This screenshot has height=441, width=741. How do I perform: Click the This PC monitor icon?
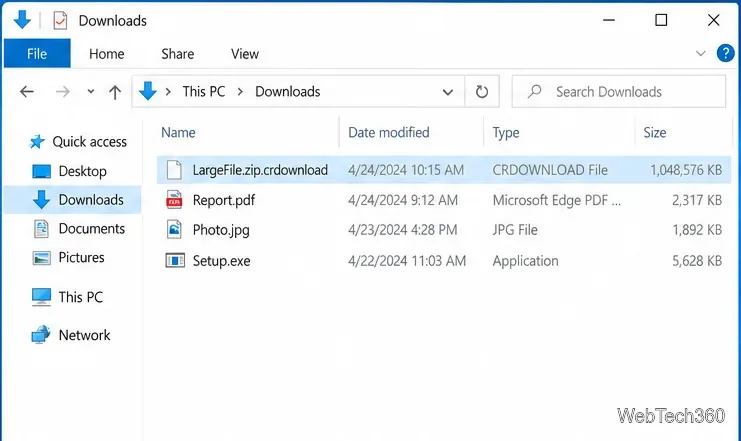(41, 297)
